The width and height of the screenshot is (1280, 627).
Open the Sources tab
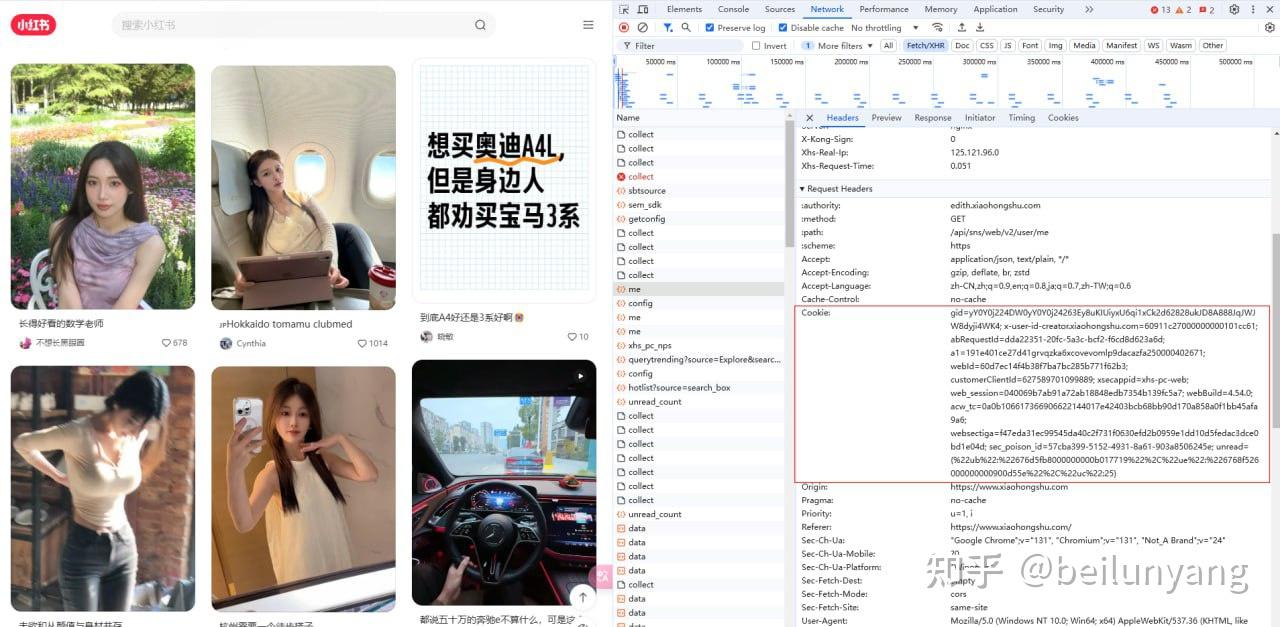click(780, 9)
